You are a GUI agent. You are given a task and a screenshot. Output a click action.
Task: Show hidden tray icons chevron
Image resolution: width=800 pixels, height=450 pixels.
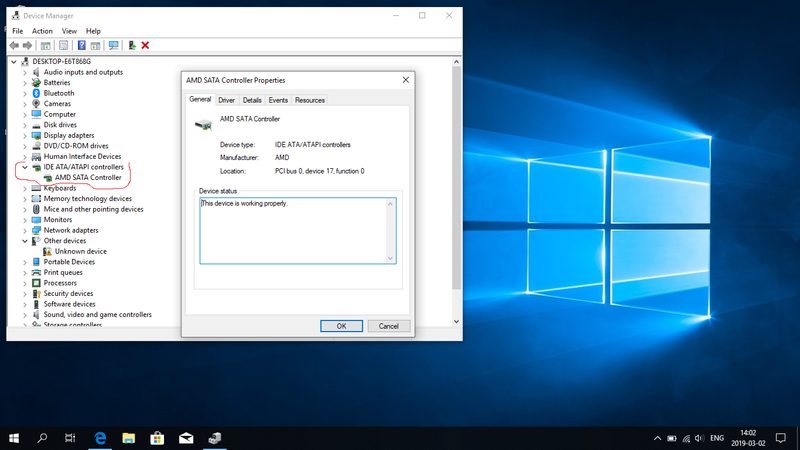pos(658,438)
